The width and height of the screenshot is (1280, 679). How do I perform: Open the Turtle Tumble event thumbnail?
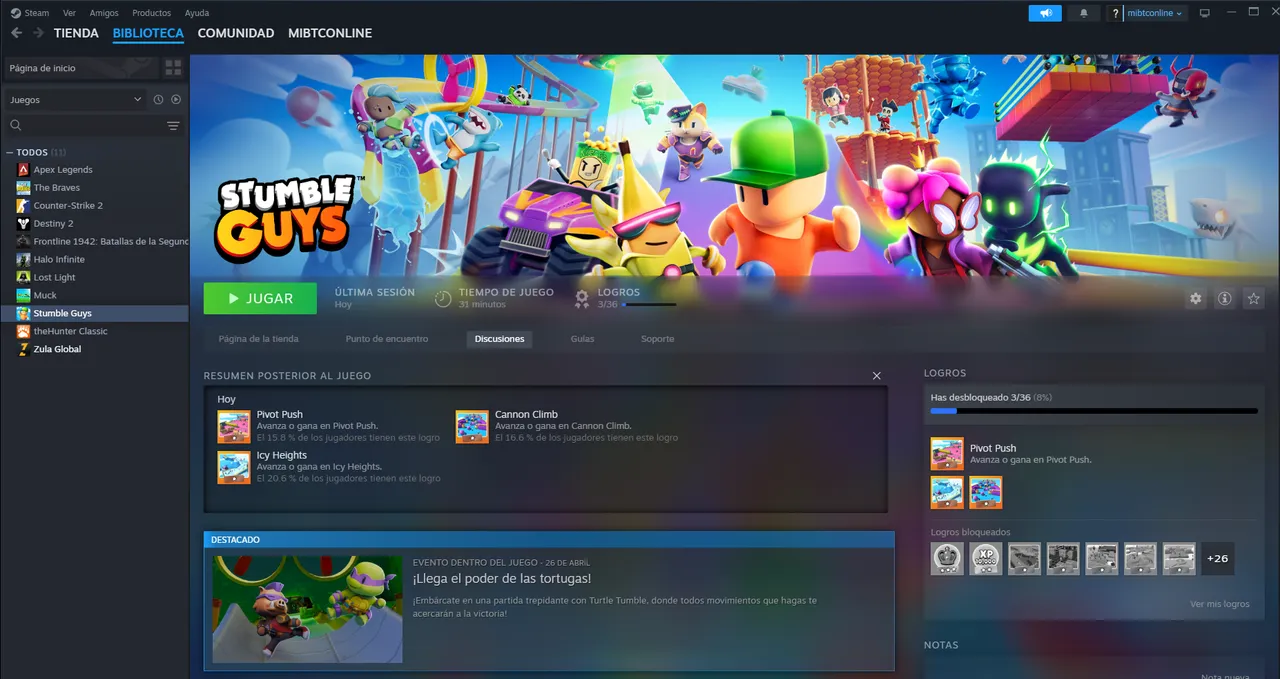pyautogui.click(x=307, y=609)
